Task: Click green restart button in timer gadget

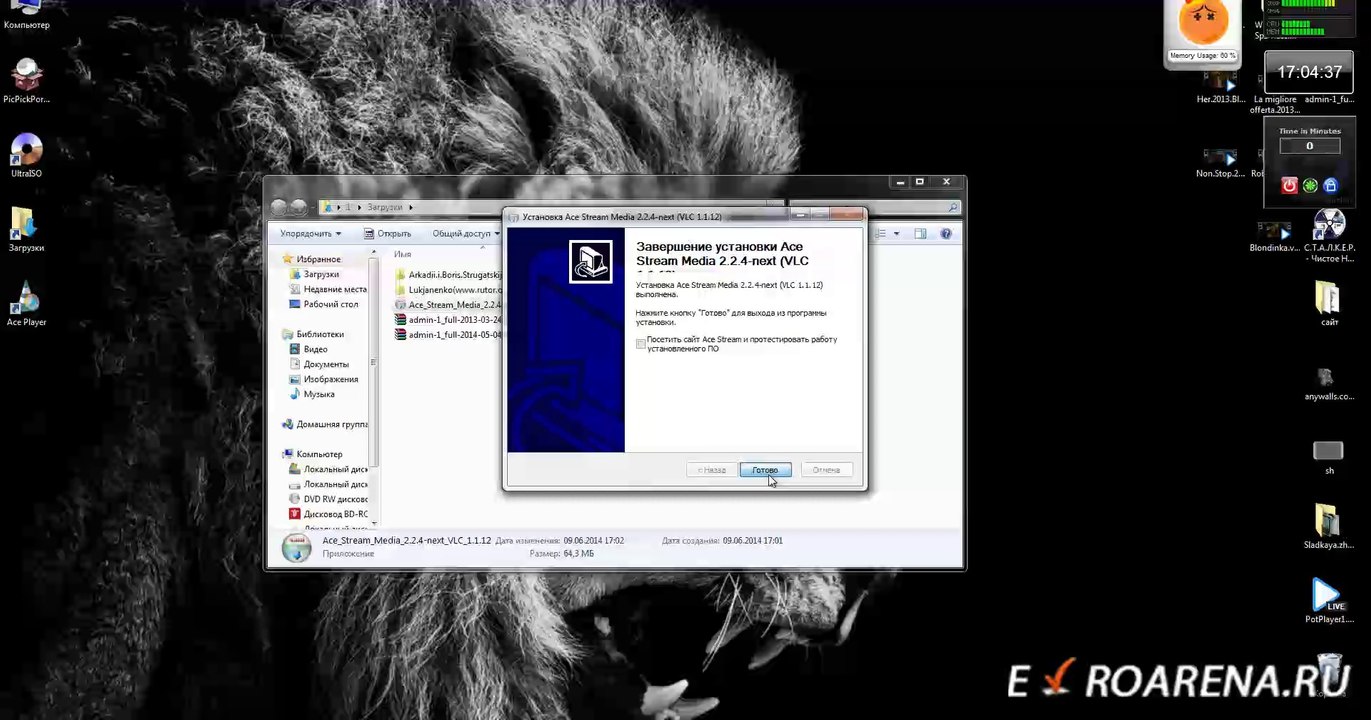Action: pyautogui.click(x=1309, y=185)
